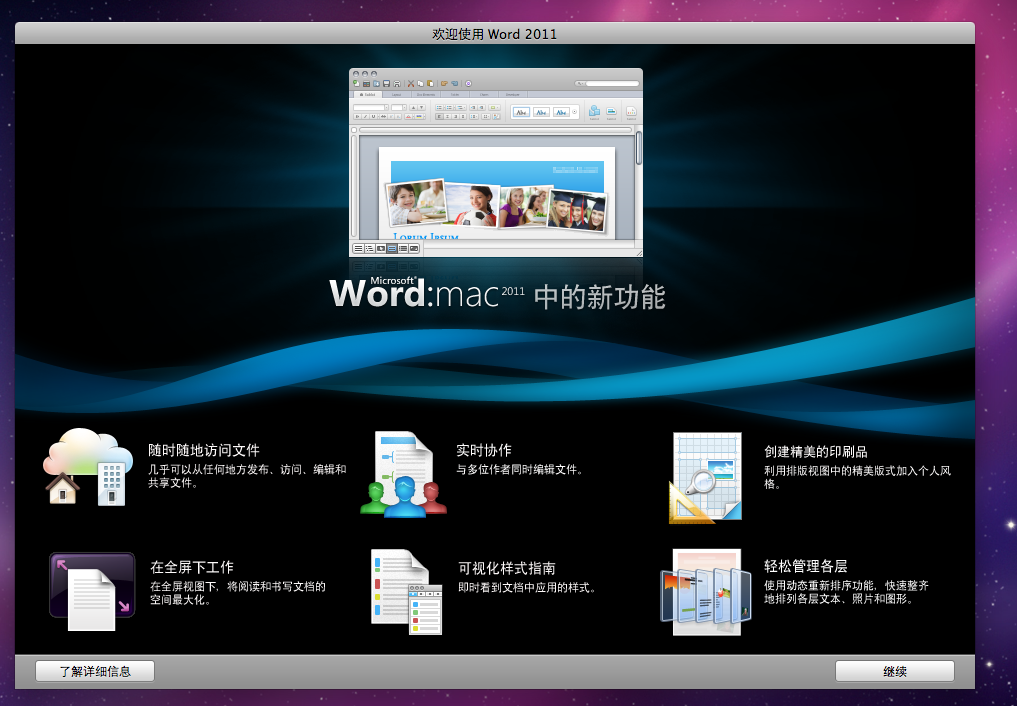This screenshot has width=1017, height=706.
Task: Click the 中的新功能 title text
Action: tap(600, 298)
